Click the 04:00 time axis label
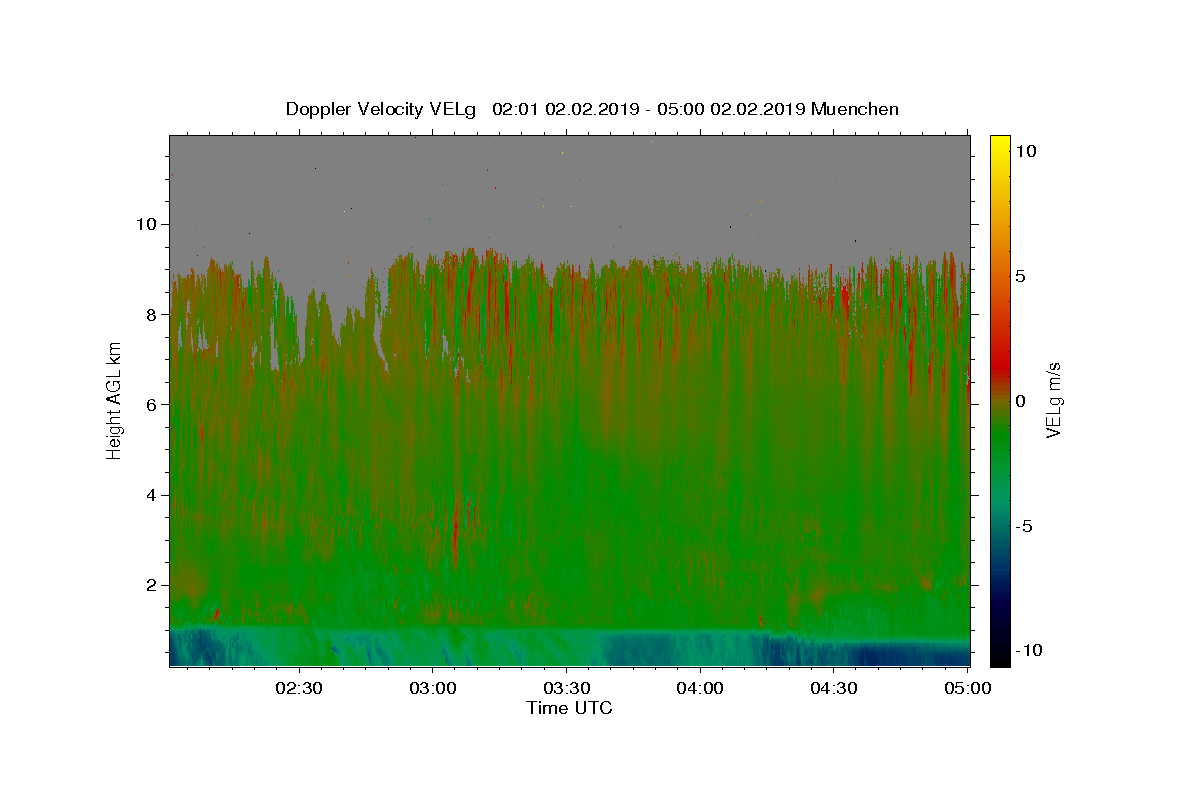This screenshot has height=800, width=1200. [x=700, y=688]
